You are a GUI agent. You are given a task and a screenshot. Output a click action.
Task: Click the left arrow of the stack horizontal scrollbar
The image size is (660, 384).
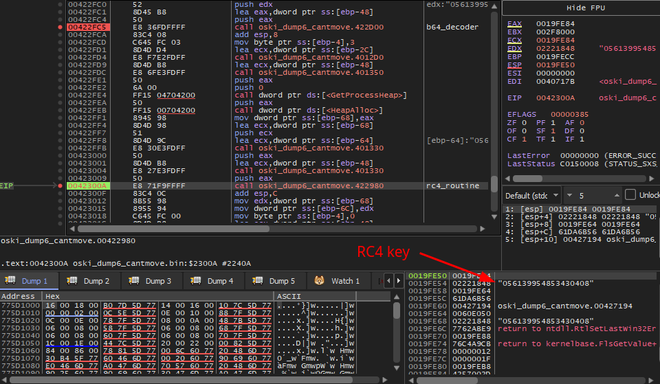[x=411, y=380]
